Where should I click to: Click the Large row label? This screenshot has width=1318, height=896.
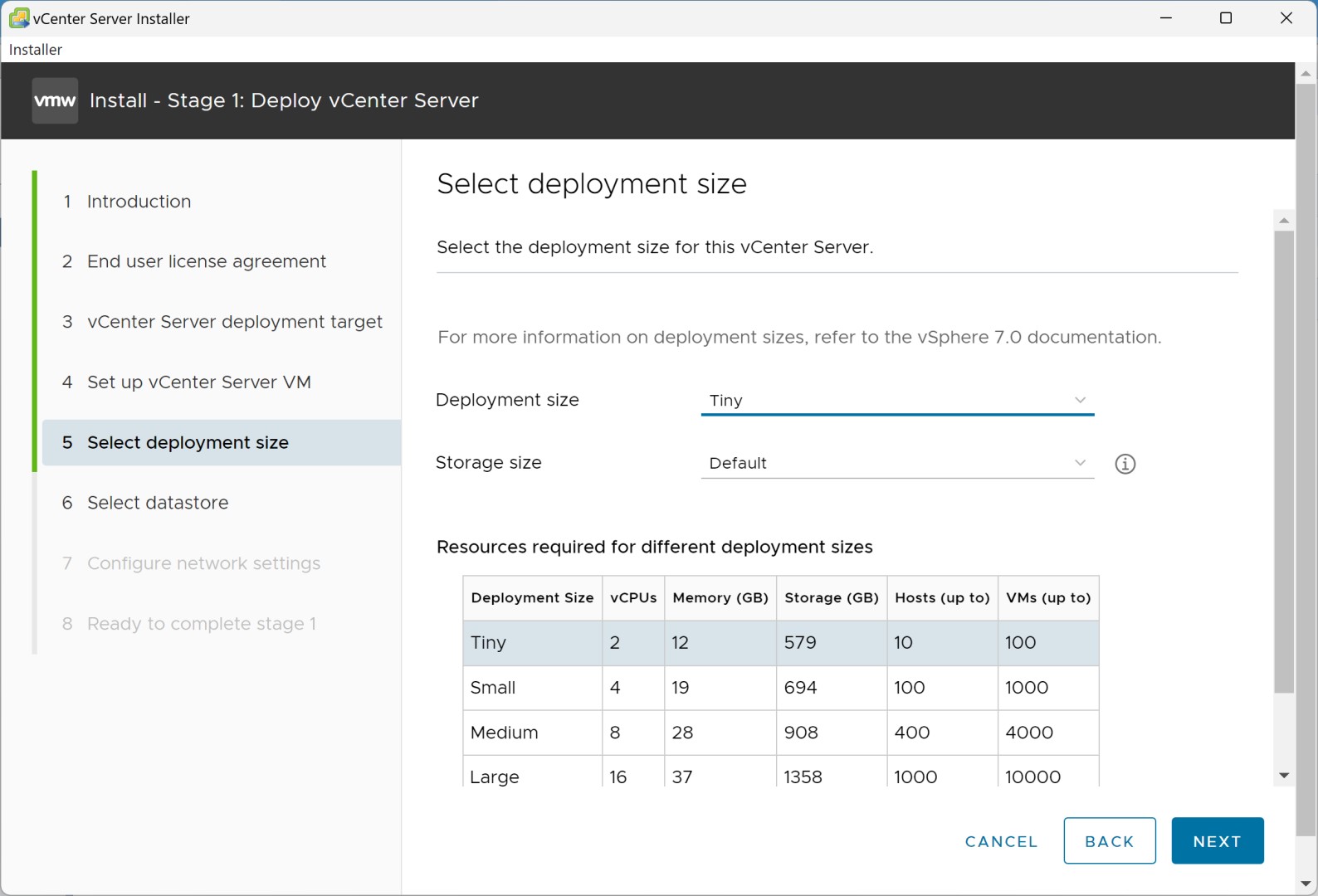(495, 777)
